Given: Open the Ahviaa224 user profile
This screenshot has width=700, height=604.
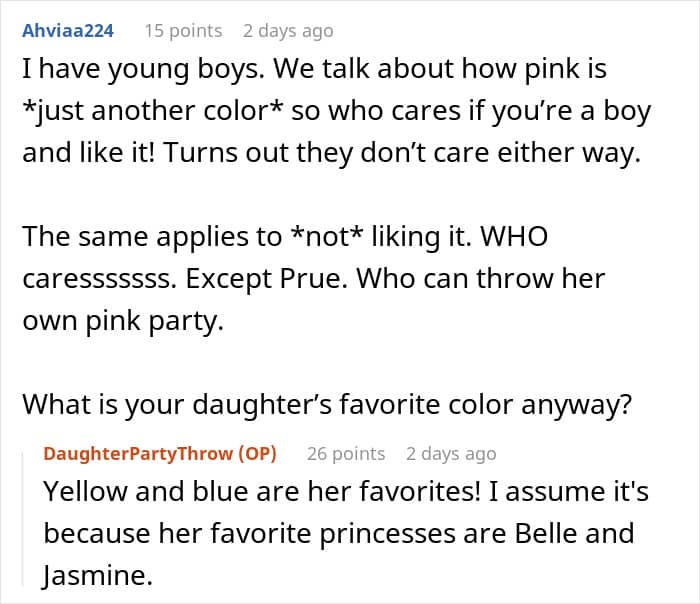Looking at the screenshot, I should coord(68,31).
